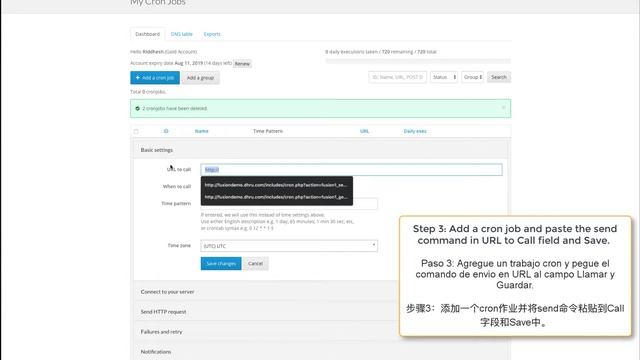Click the Search button
Viewport: 640px width, 360px height.
499,77
